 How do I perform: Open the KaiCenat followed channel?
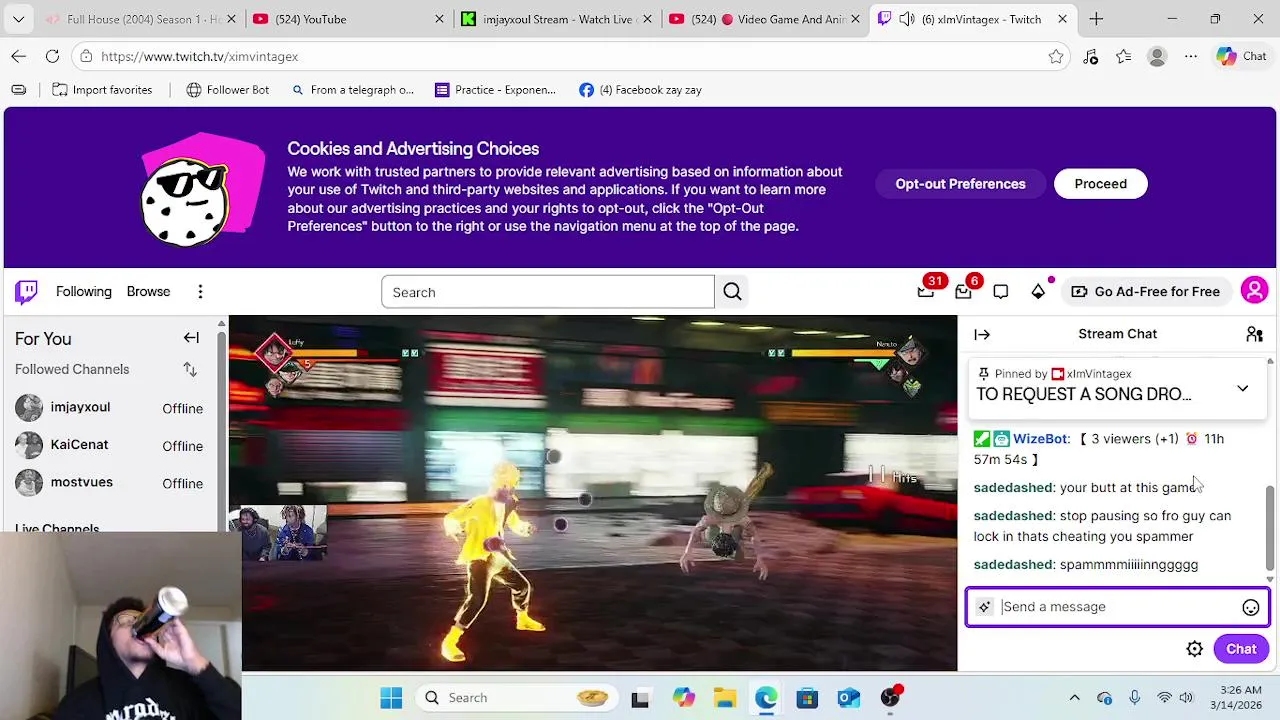point(110,445)
